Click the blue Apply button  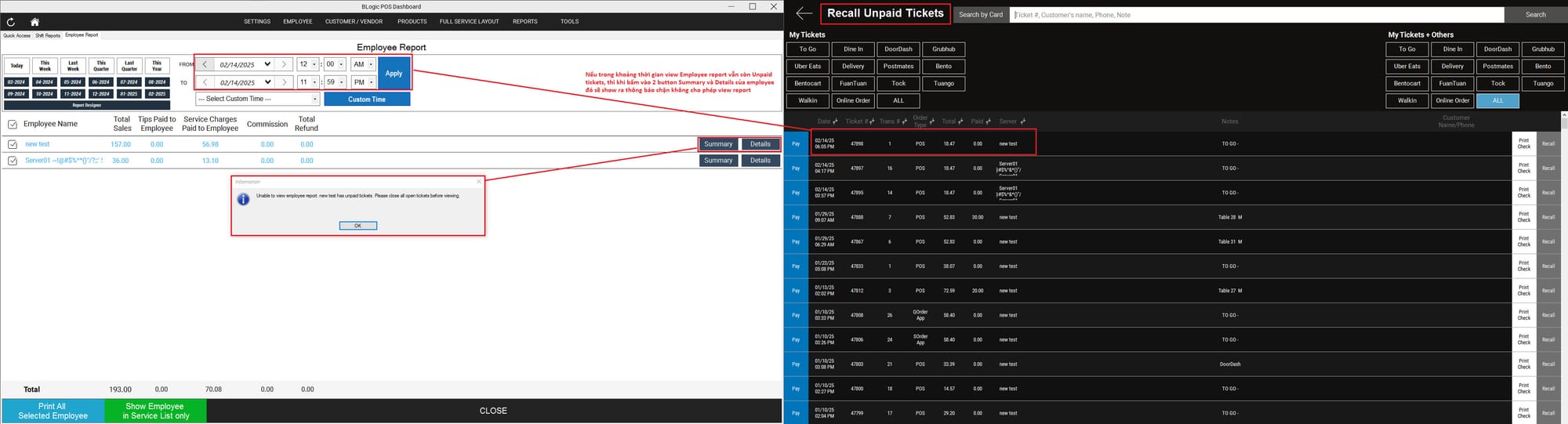point(394,73)
